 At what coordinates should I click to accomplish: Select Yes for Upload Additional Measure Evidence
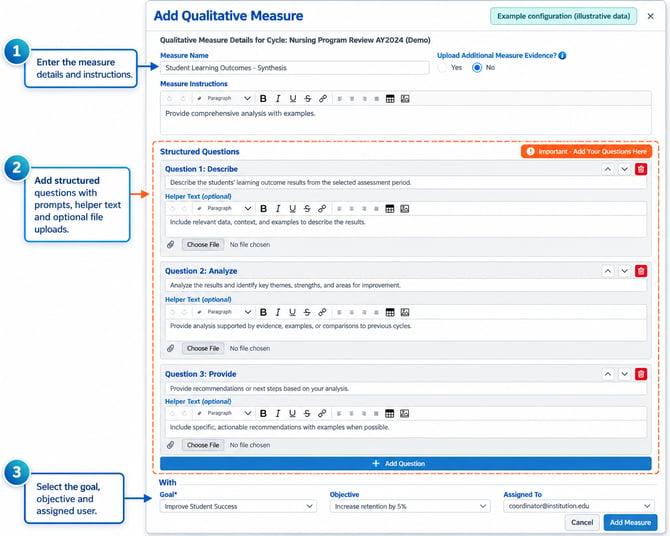click(x=443, y=68)
